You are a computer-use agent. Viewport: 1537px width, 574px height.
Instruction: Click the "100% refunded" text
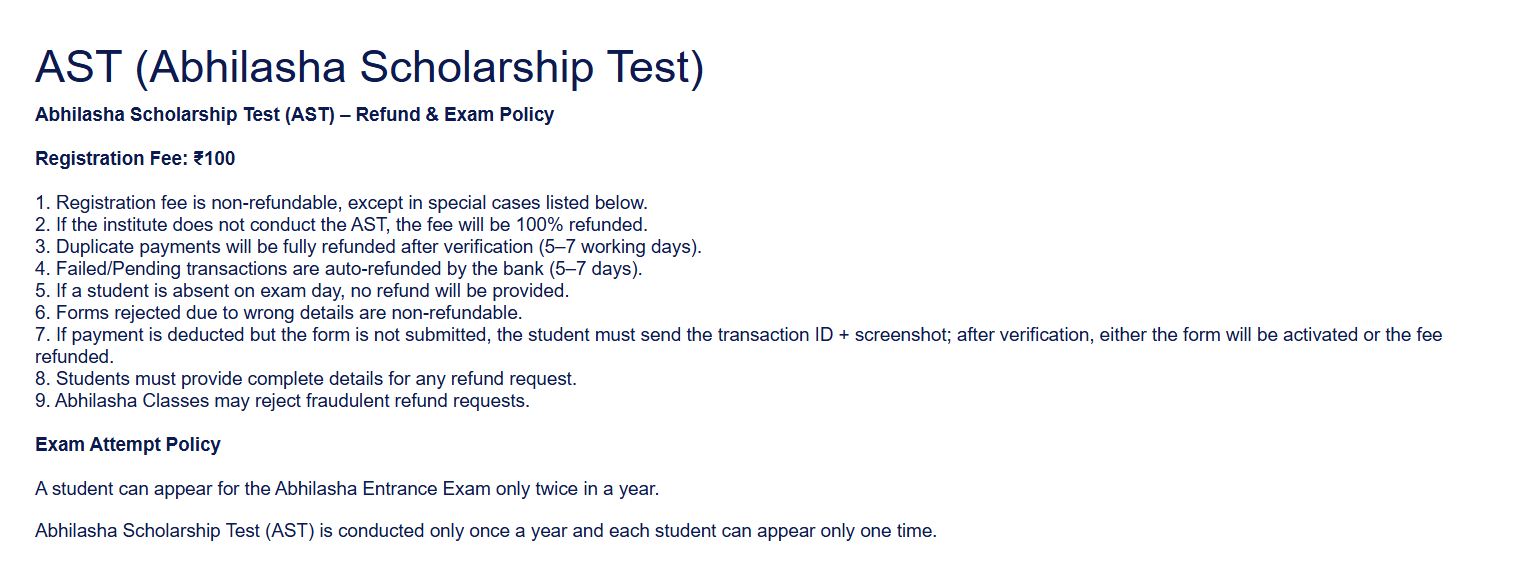pyautogui.click(x=588, y=225)
